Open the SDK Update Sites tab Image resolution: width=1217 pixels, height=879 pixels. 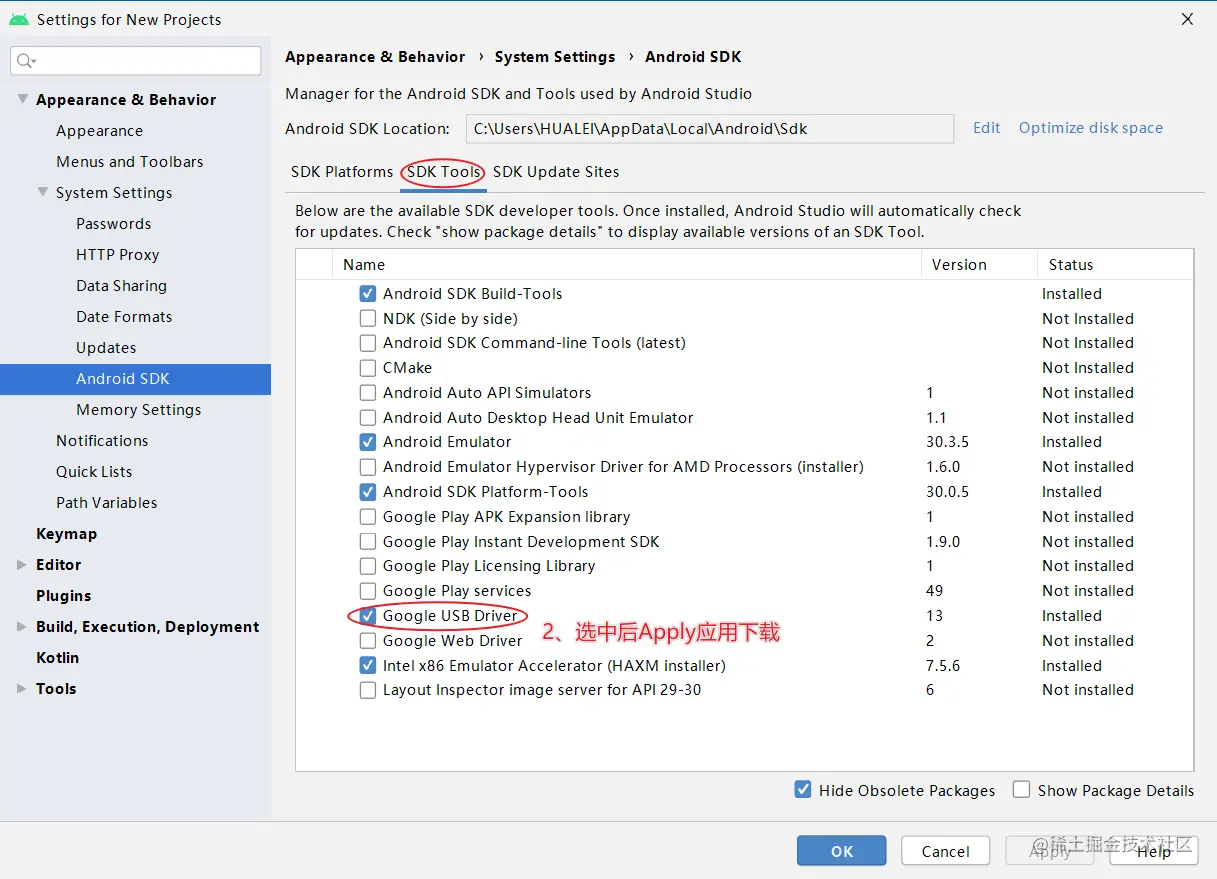pos(556,172)
